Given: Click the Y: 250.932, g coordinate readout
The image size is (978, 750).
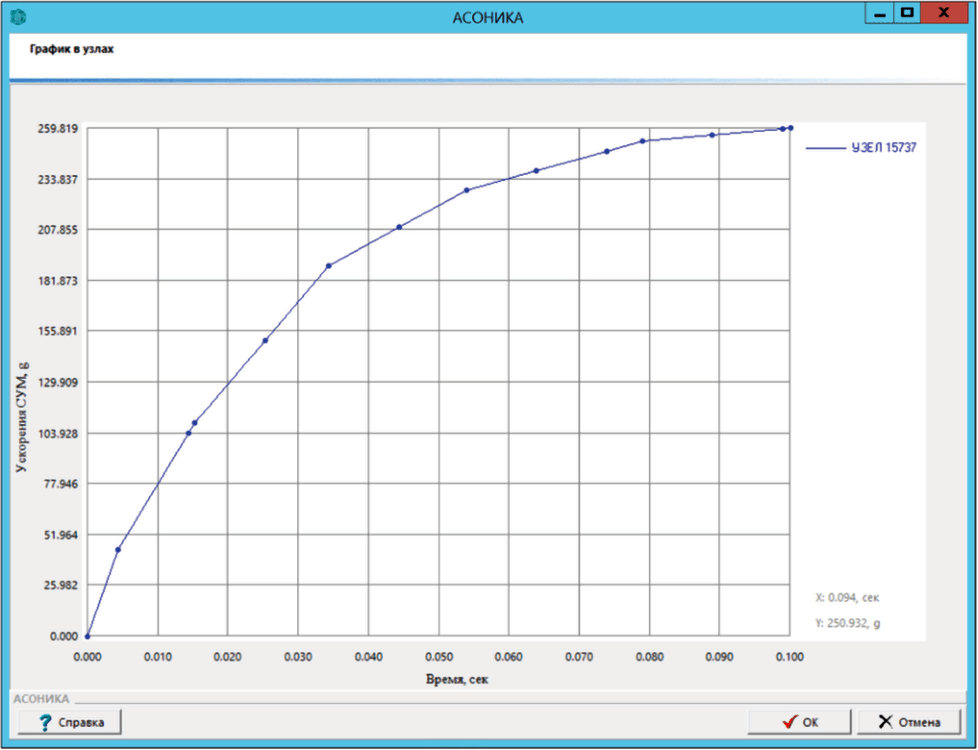Looking at the screenshot, I should (x=848, y=623).
